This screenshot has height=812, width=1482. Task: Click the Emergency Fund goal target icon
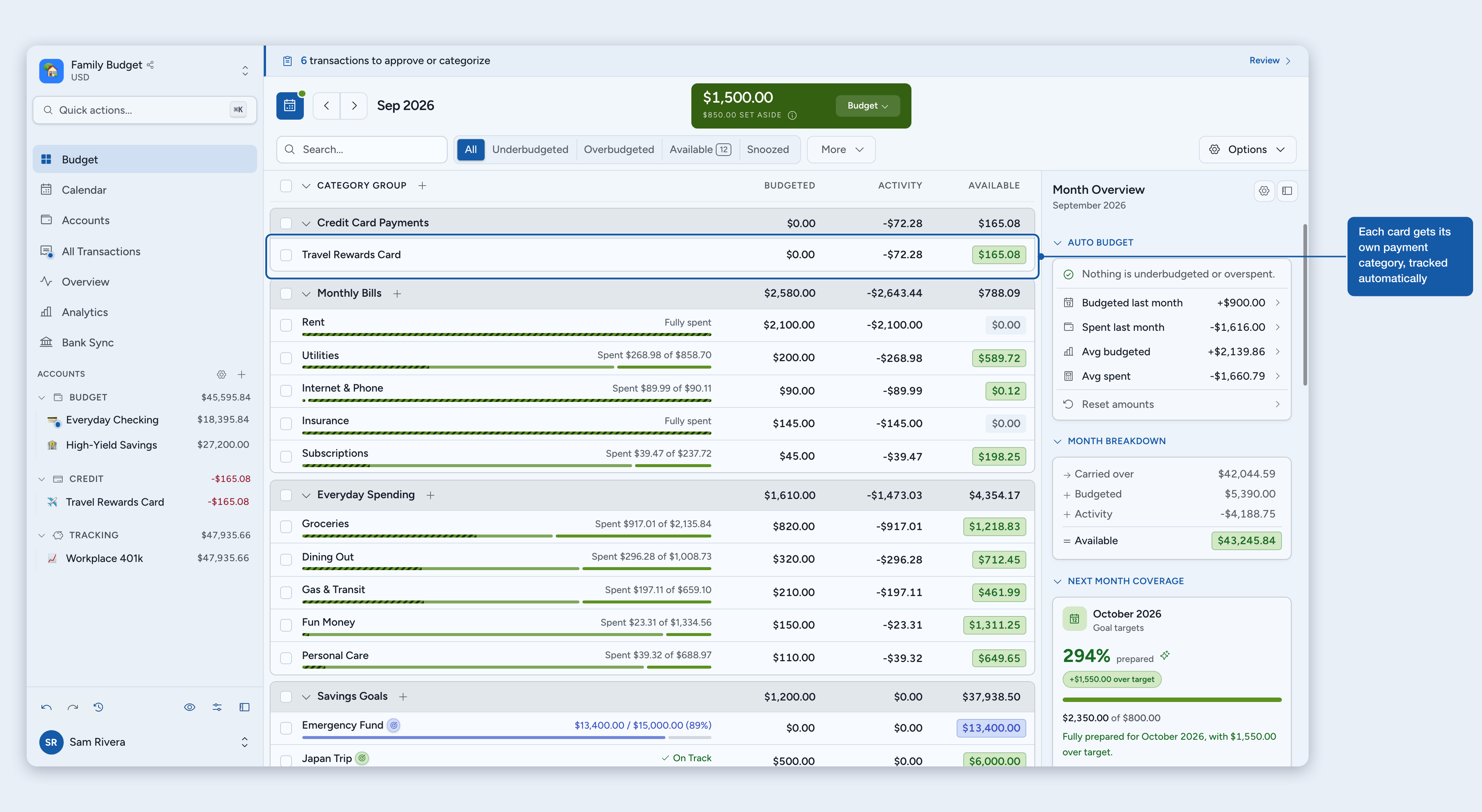(x=393, y=726)
